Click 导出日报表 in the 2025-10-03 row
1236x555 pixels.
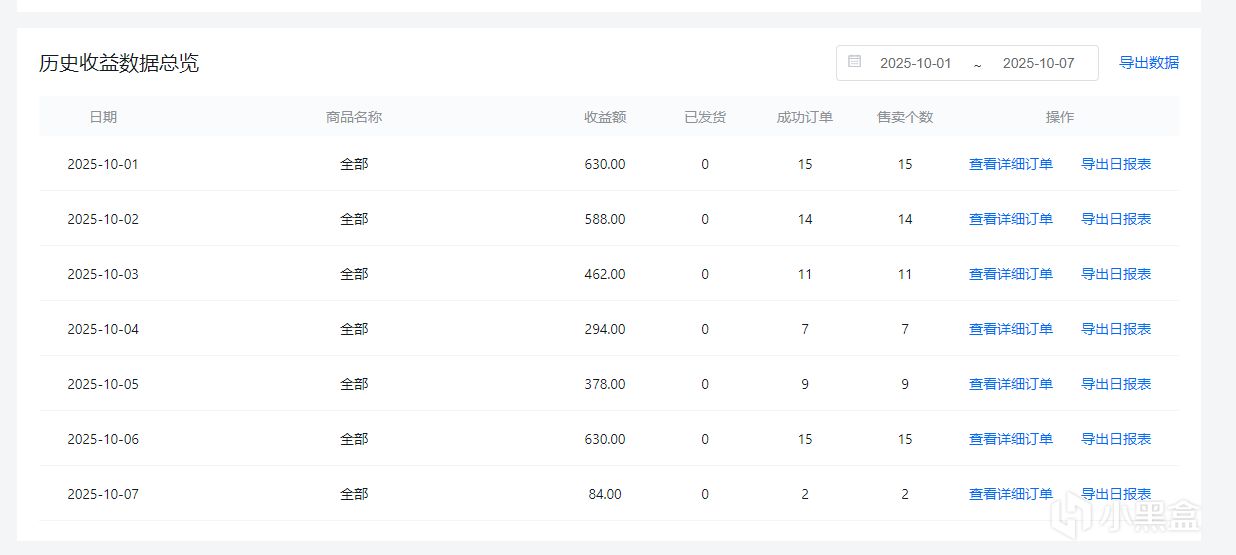[1115, 274]
